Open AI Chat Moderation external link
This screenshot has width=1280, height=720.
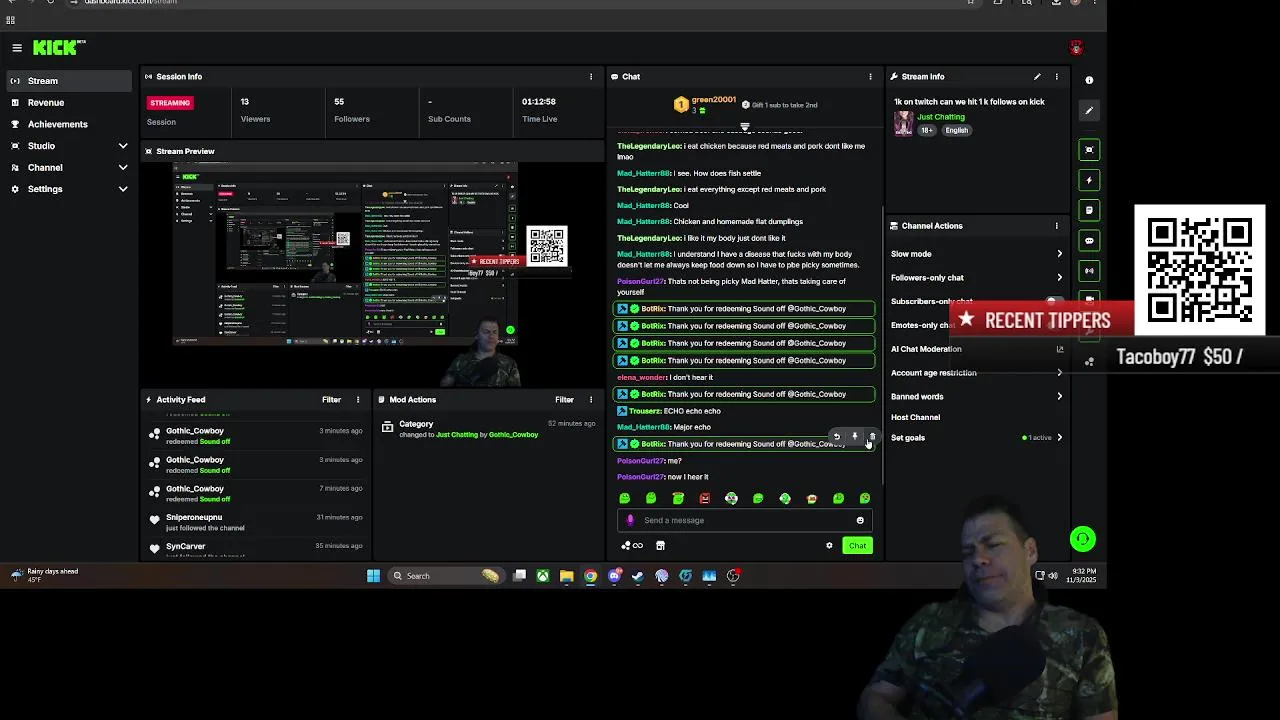pyautogui.click(x=1060, y=349)
